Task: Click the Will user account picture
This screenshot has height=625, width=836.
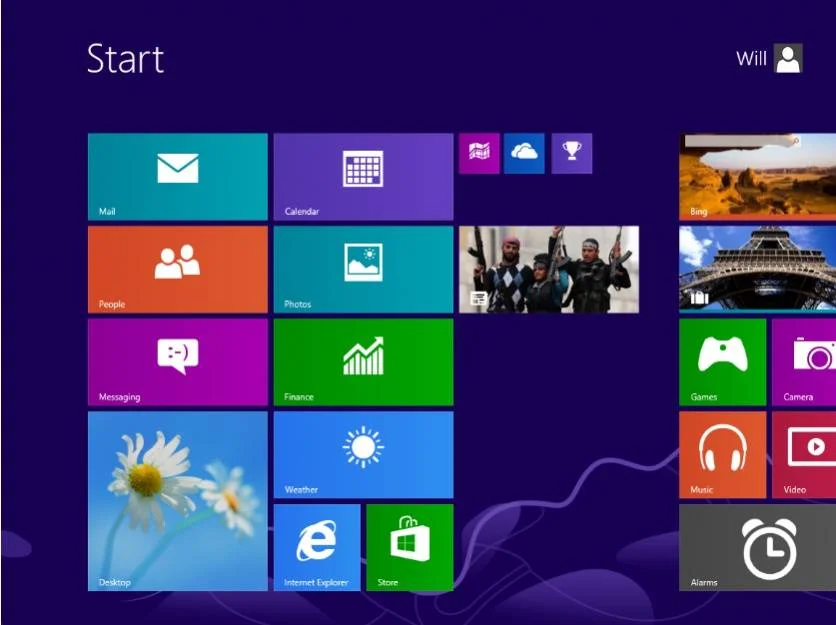Action: [x=788, y=58]
